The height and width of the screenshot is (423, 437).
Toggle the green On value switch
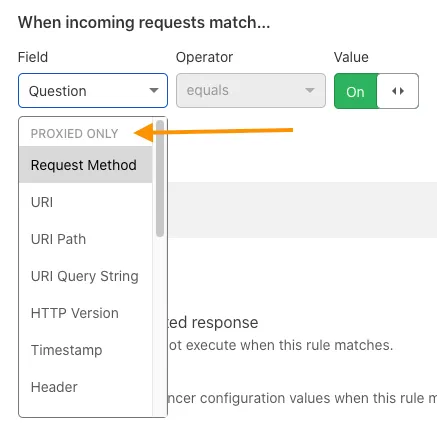point(376,91)
